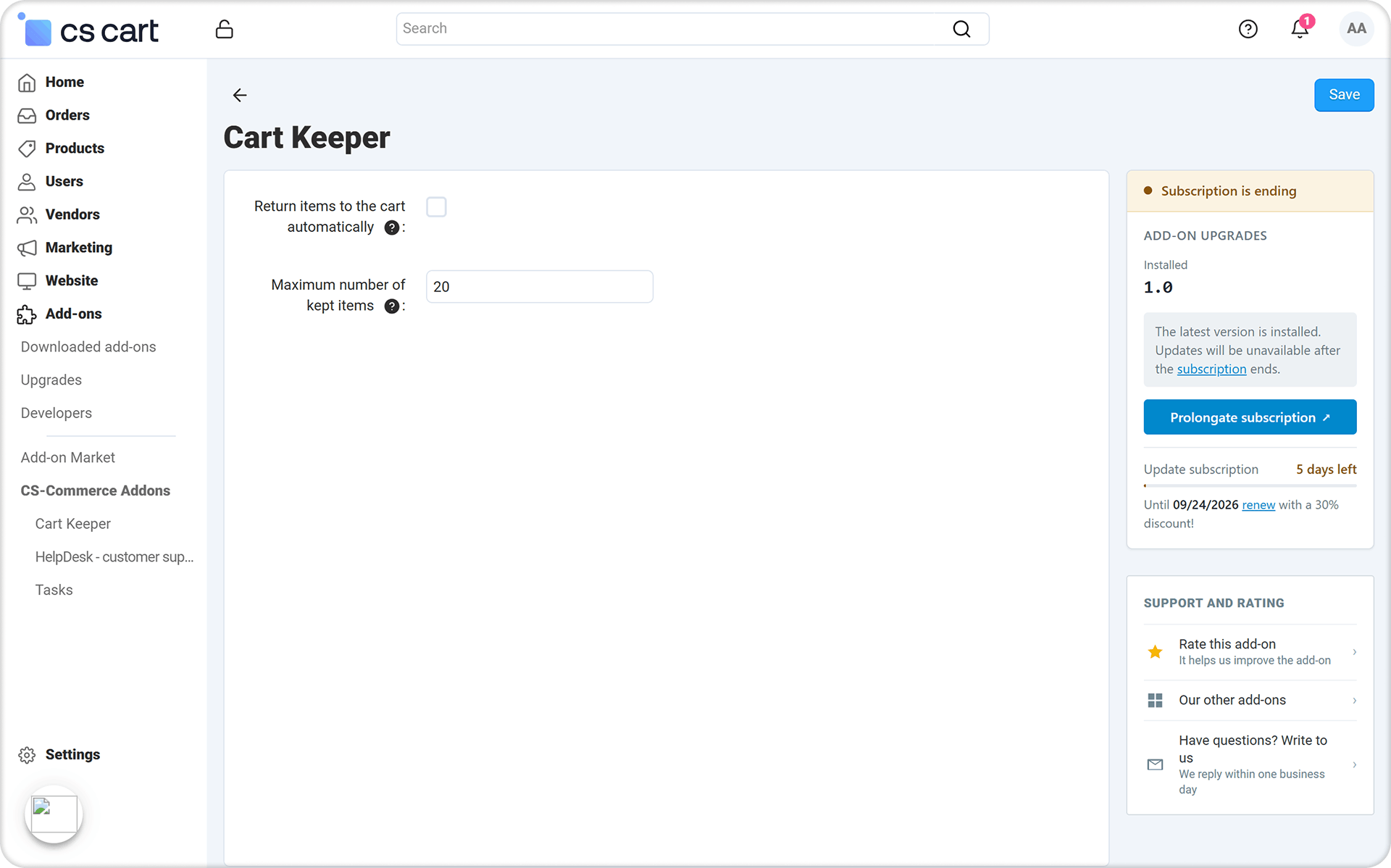Open the Settings menu

pos(72,755)
